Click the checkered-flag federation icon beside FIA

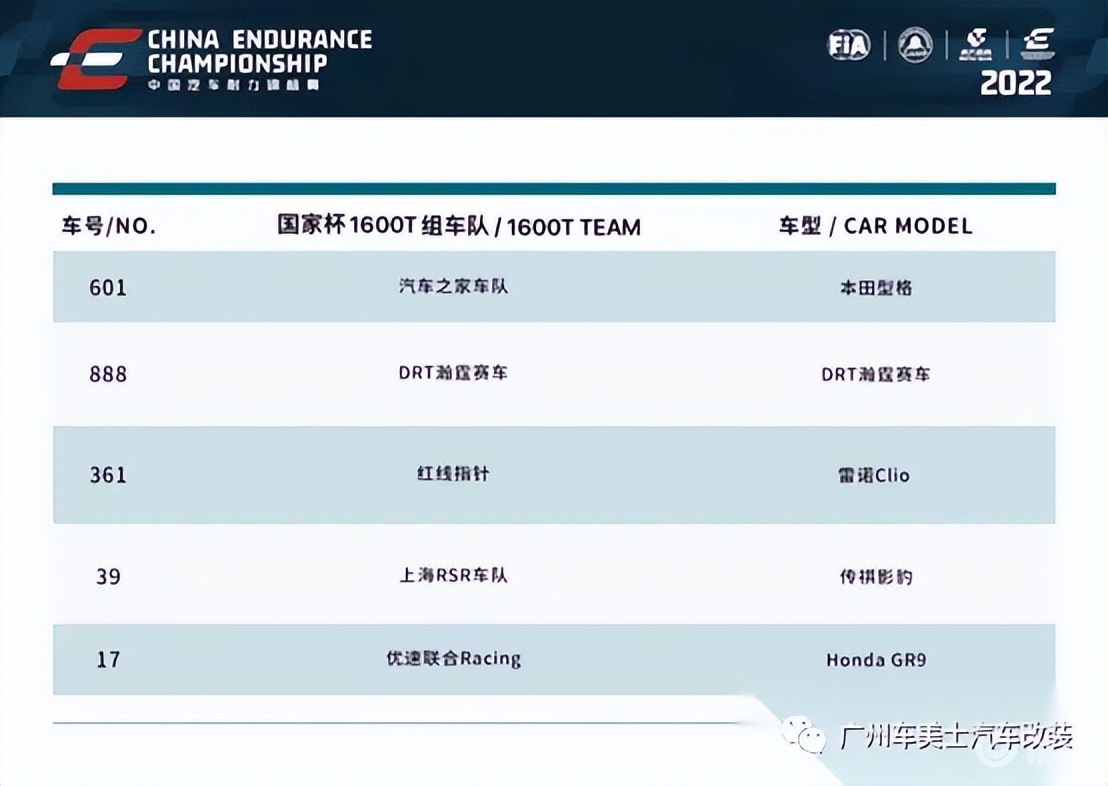[972, 44]
